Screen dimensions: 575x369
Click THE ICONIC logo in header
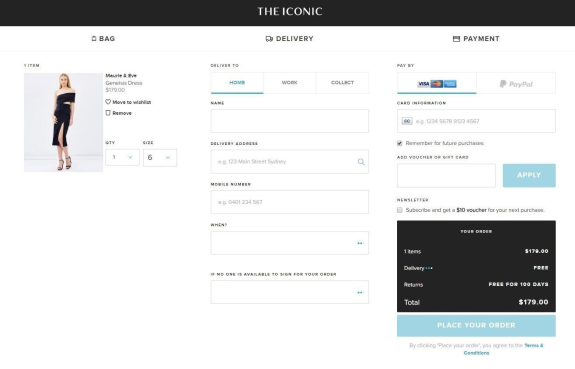pyautogui.click(x=290, y=11)
